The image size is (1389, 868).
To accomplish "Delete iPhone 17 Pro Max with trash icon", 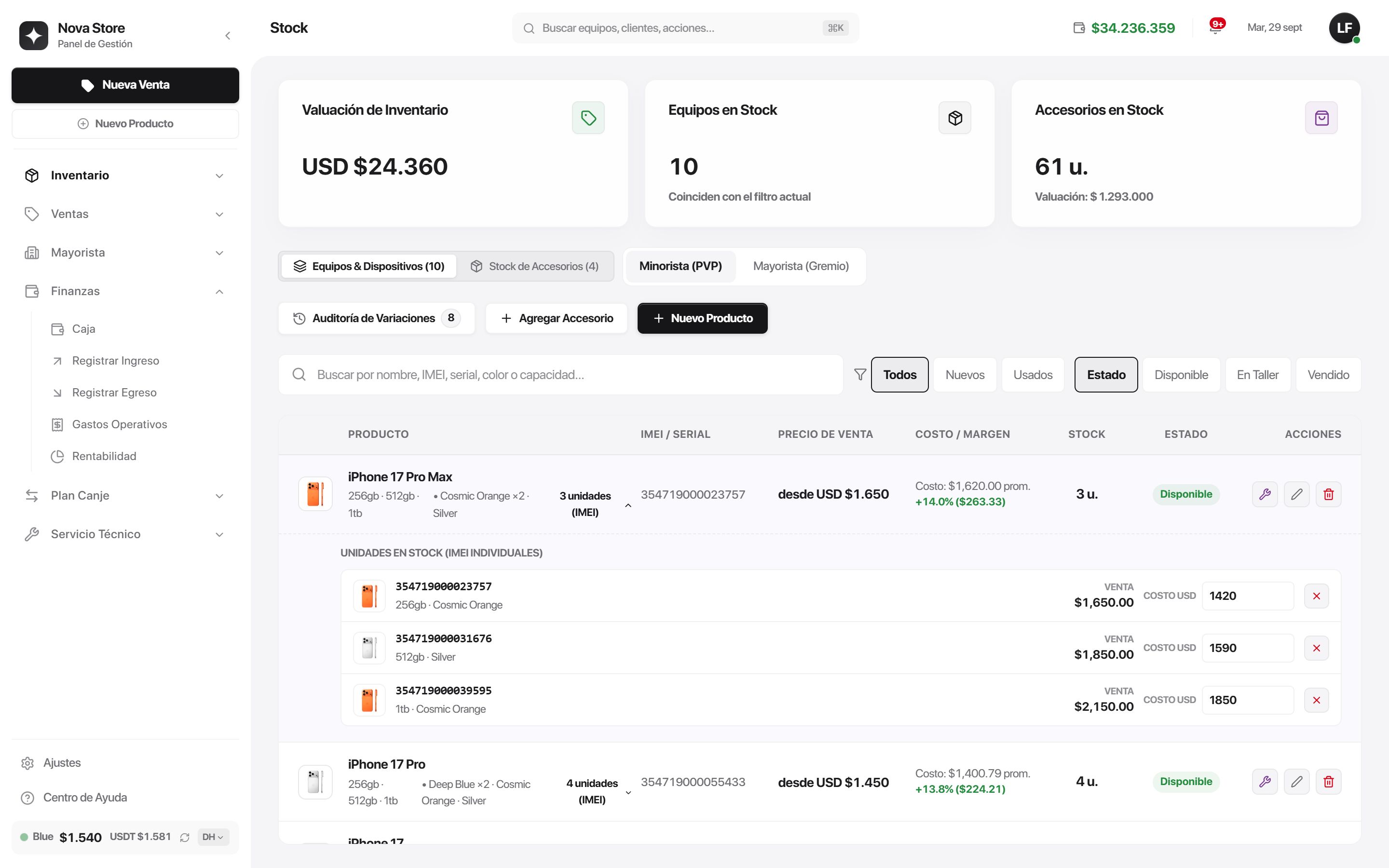I will tap(1328, 494).
